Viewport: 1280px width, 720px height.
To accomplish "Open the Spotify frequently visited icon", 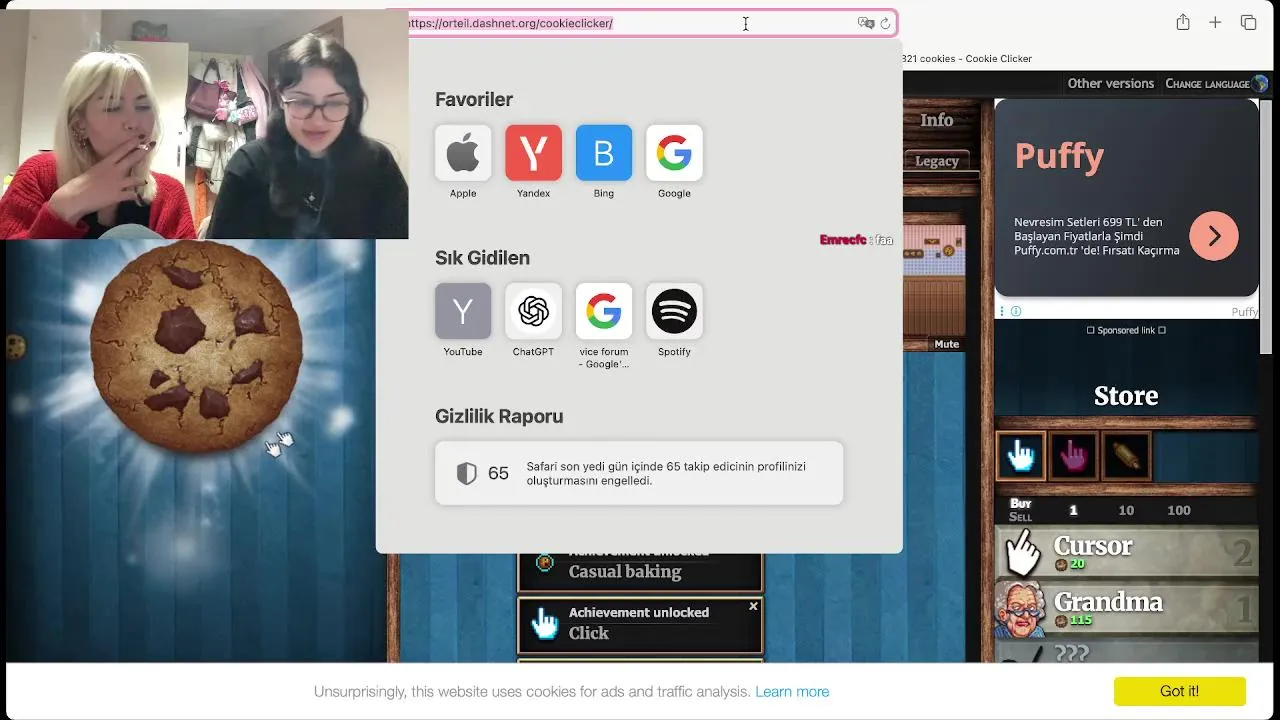I will [x=674, y=311].
